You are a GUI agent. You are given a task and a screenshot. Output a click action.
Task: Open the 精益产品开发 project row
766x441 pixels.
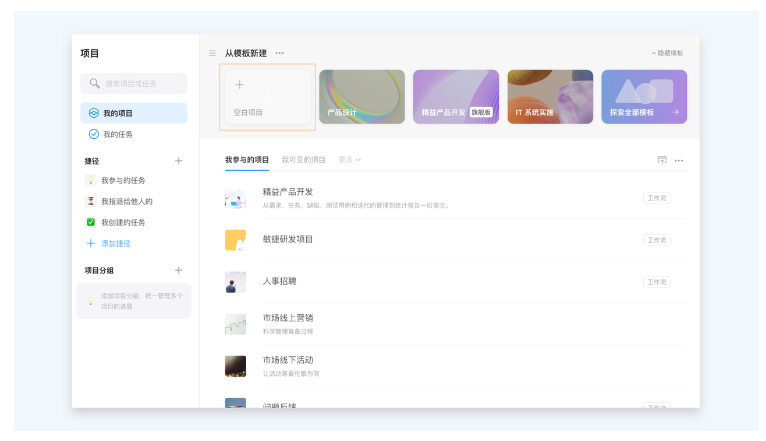[455, 198]
